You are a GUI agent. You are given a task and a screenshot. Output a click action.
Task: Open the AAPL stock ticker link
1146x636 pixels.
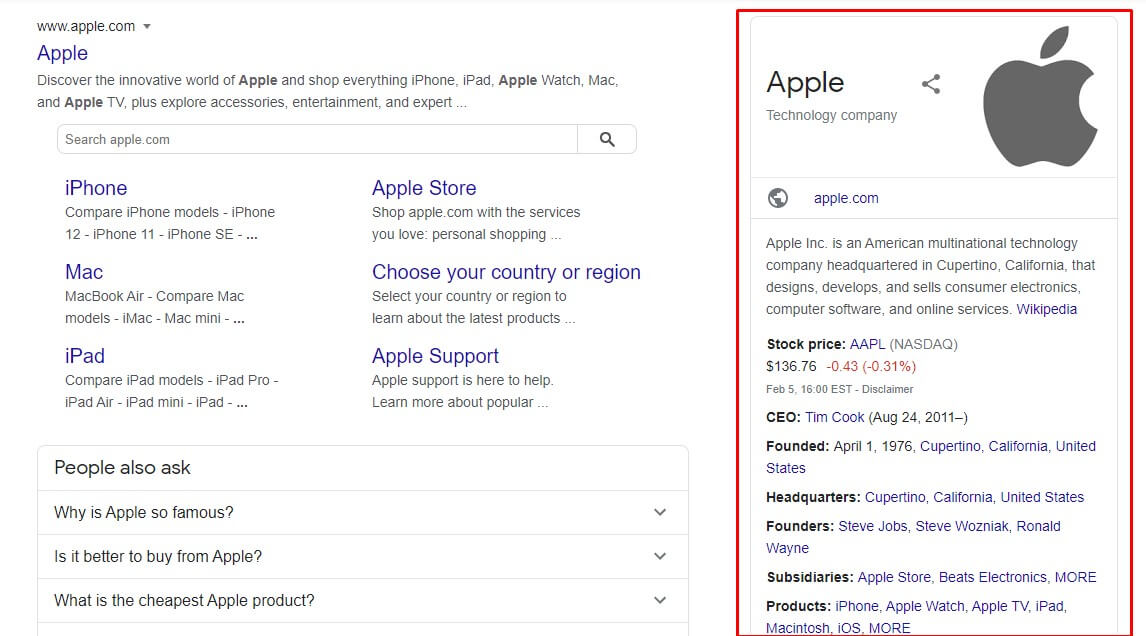point(867,344)
